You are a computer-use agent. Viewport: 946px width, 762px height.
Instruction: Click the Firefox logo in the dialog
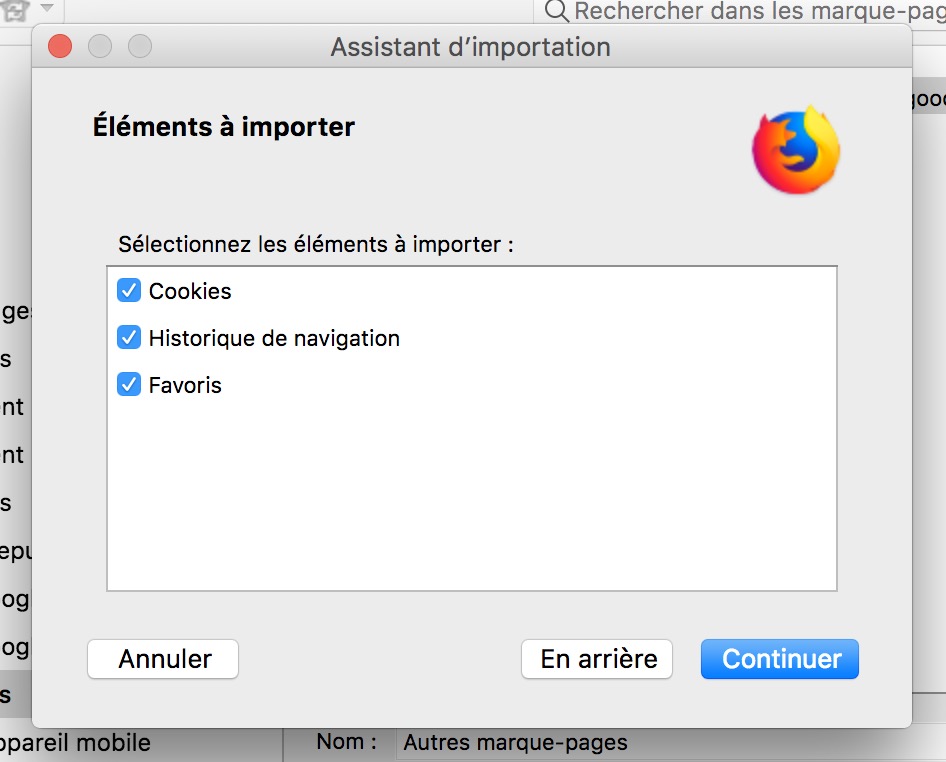point(796,149)
